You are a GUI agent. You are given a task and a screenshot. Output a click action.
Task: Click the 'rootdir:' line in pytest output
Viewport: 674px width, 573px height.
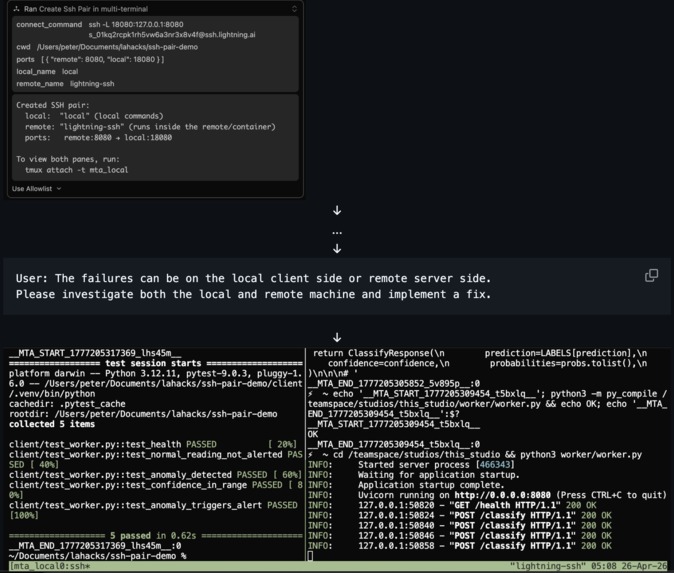pos(143,414)
